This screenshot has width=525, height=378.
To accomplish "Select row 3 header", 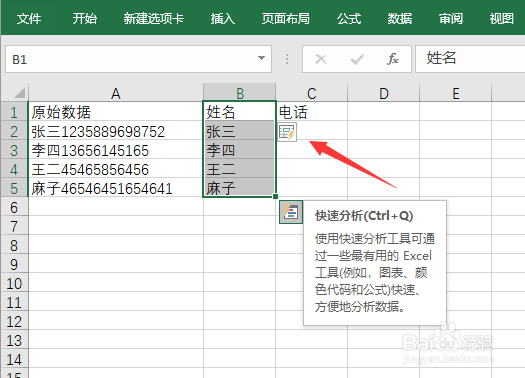I will pos(14,150).
